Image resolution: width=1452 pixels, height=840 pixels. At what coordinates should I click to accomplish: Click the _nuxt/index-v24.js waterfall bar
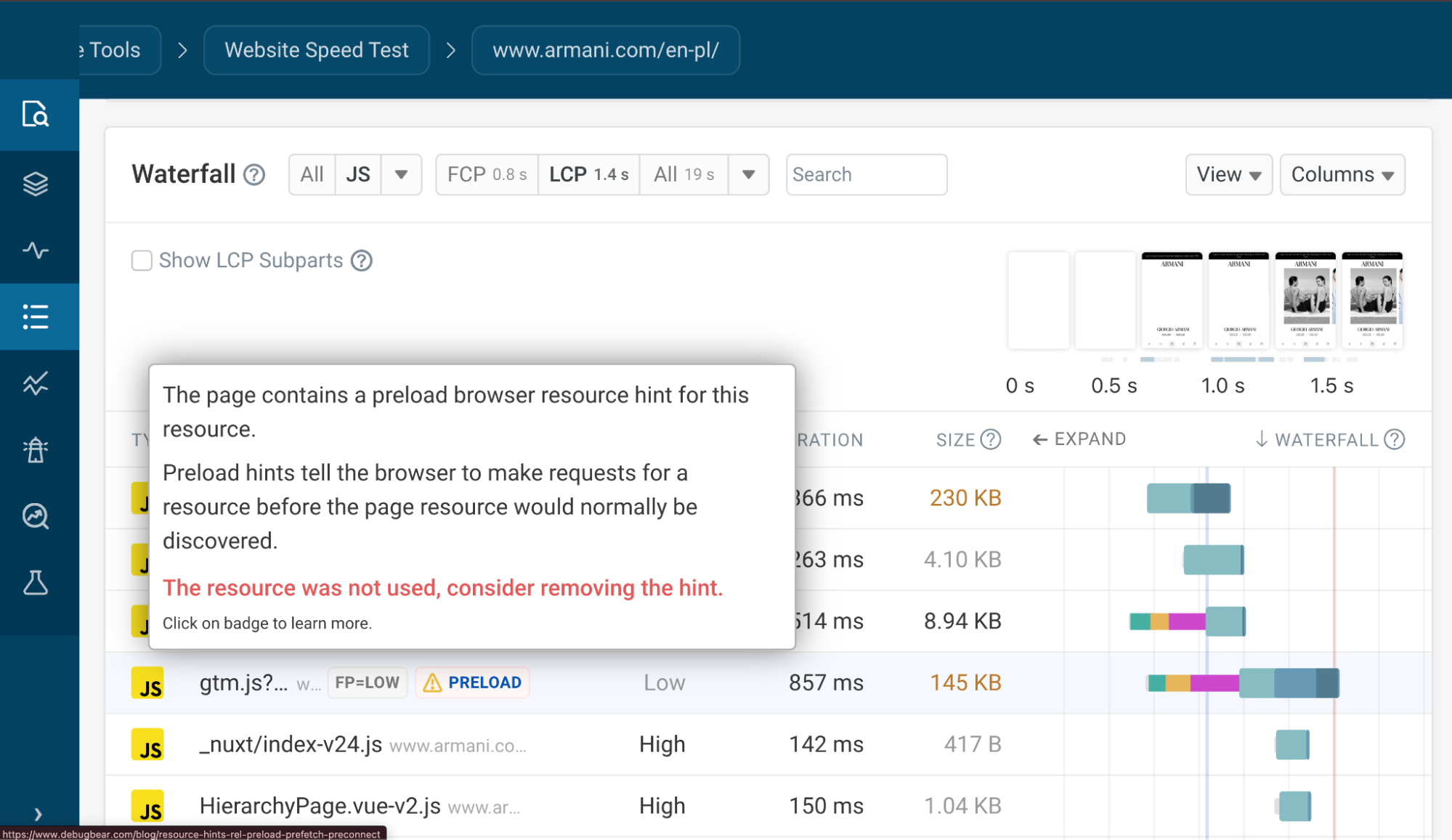coord(1292,745)
